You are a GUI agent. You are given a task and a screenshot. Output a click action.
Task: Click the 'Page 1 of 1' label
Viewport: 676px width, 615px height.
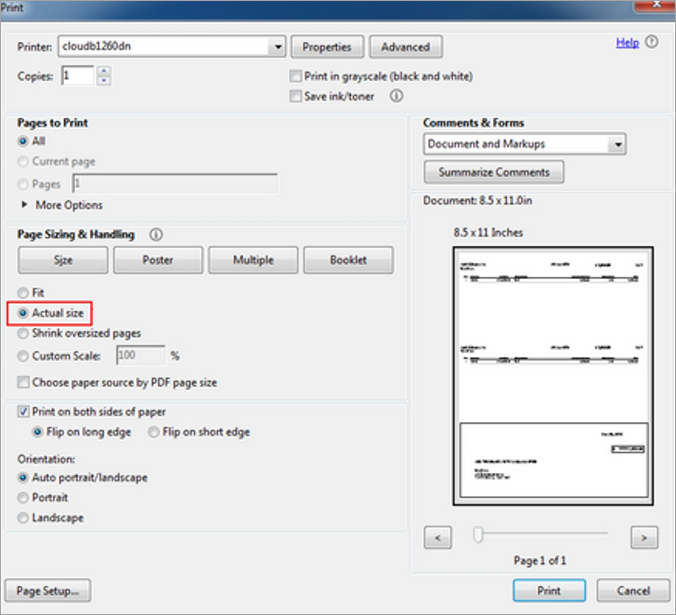[x=540, y=560]
